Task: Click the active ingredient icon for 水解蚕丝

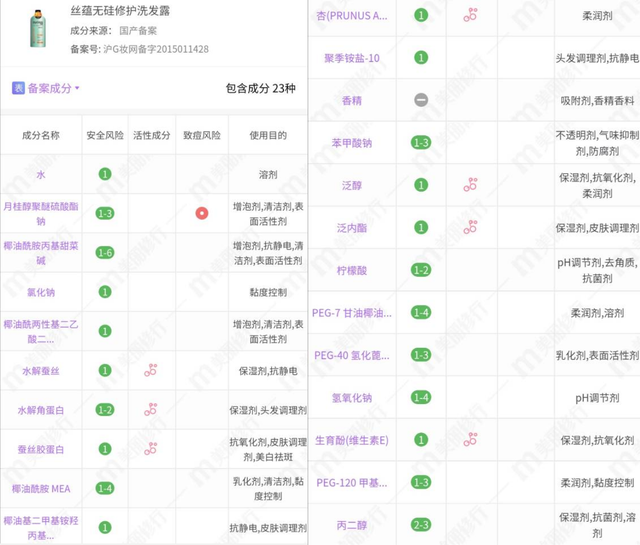Action: (x=151, y=370)
